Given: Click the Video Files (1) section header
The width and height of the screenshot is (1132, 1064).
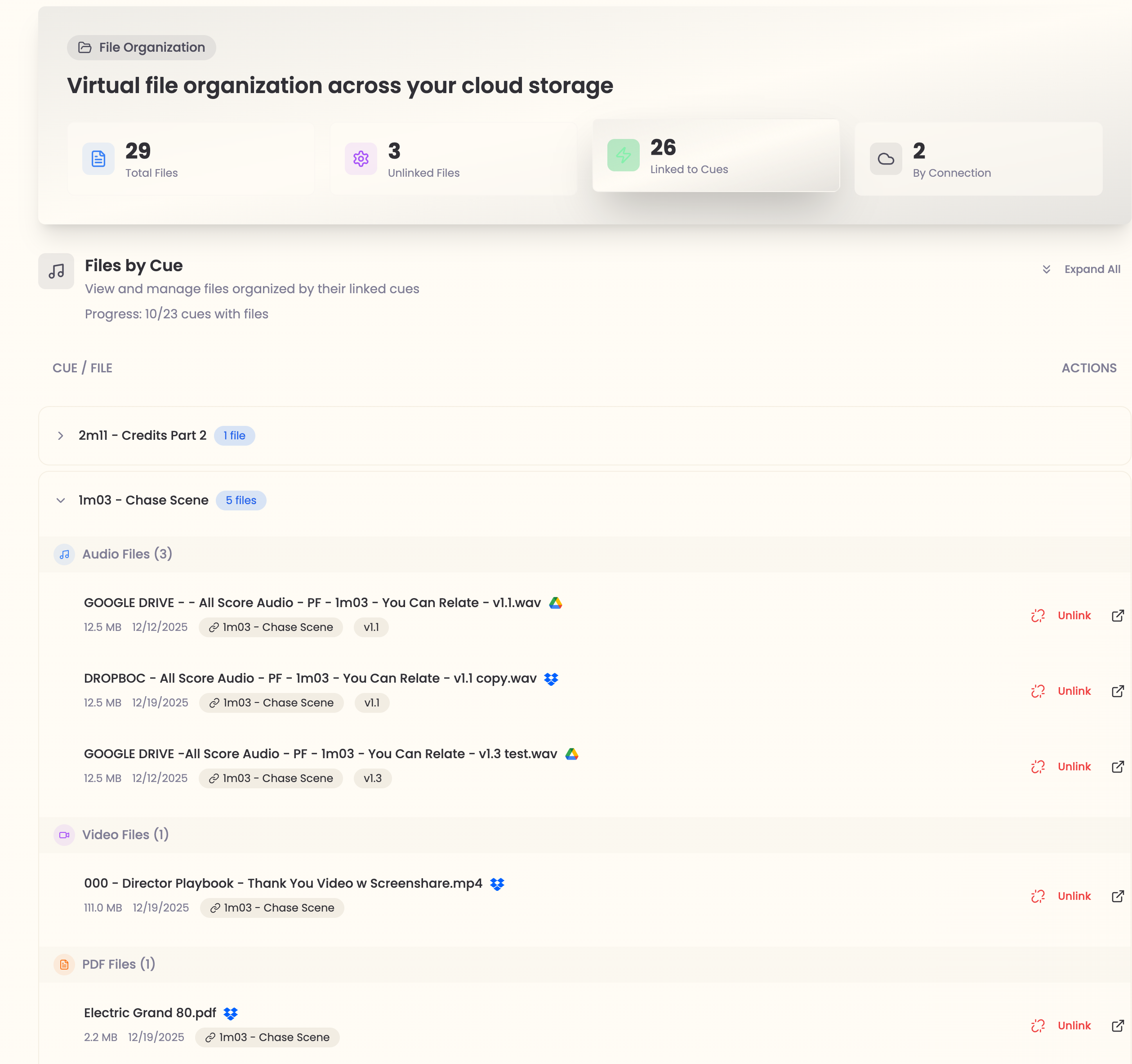Looking at the screenshot, I should [x=585, y=835].
